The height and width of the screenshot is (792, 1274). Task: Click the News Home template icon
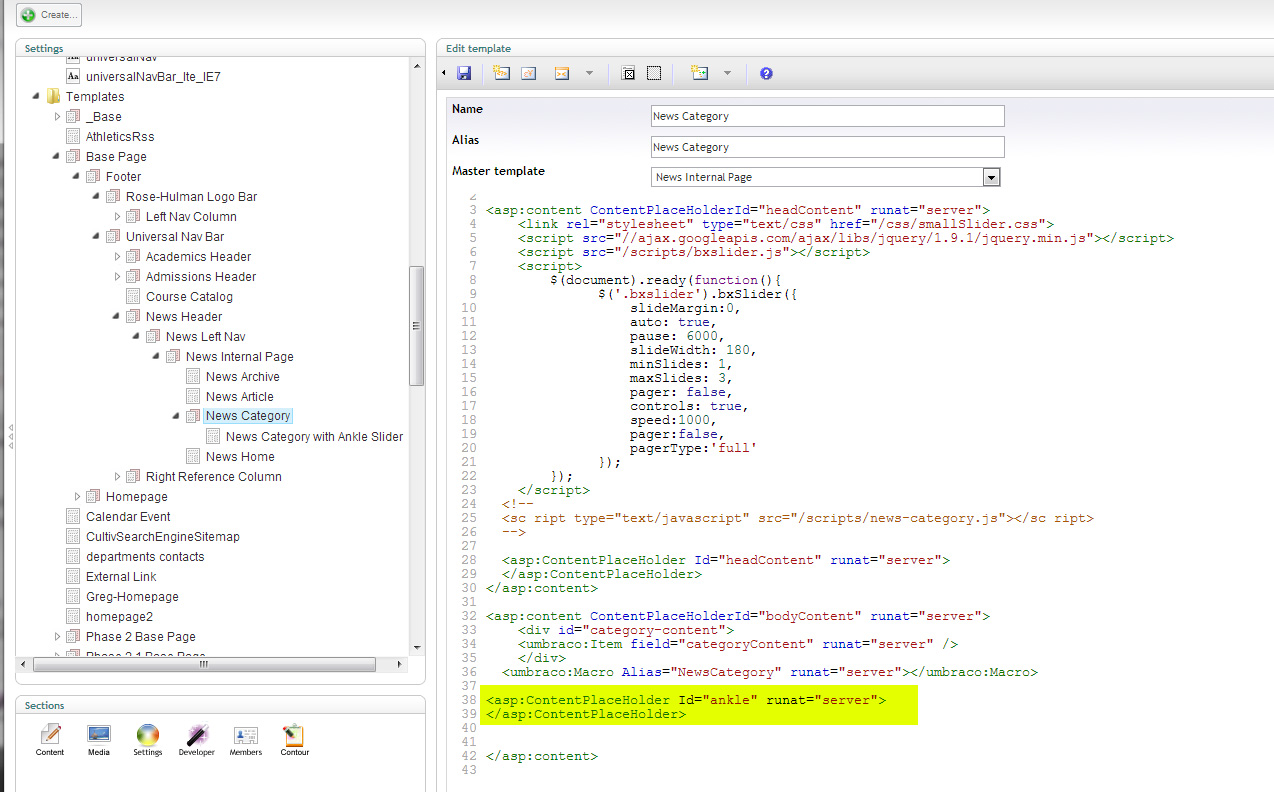point(193,456)
